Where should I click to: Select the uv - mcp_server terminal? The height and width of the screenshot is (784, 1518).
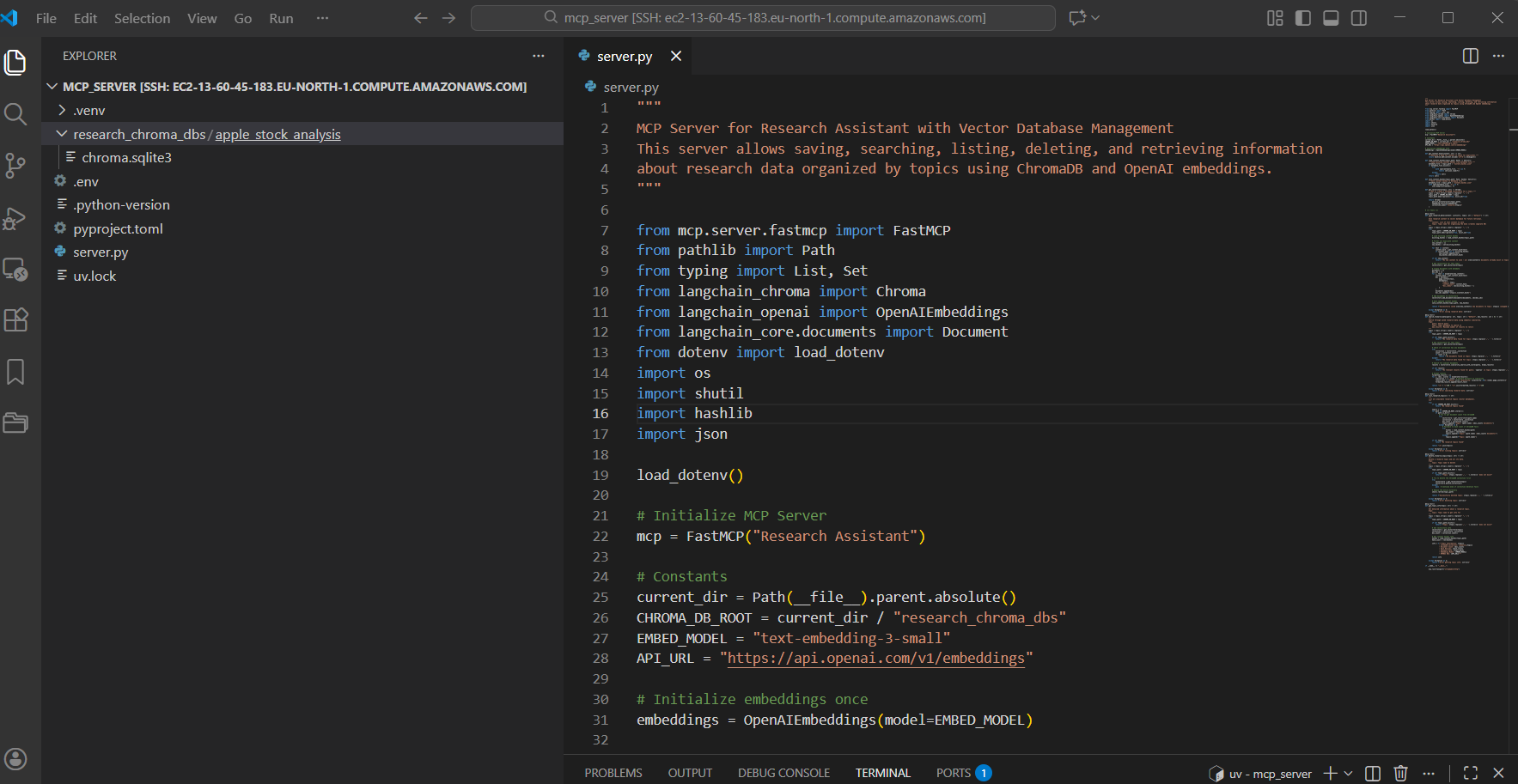click(x=1261, y=774)
